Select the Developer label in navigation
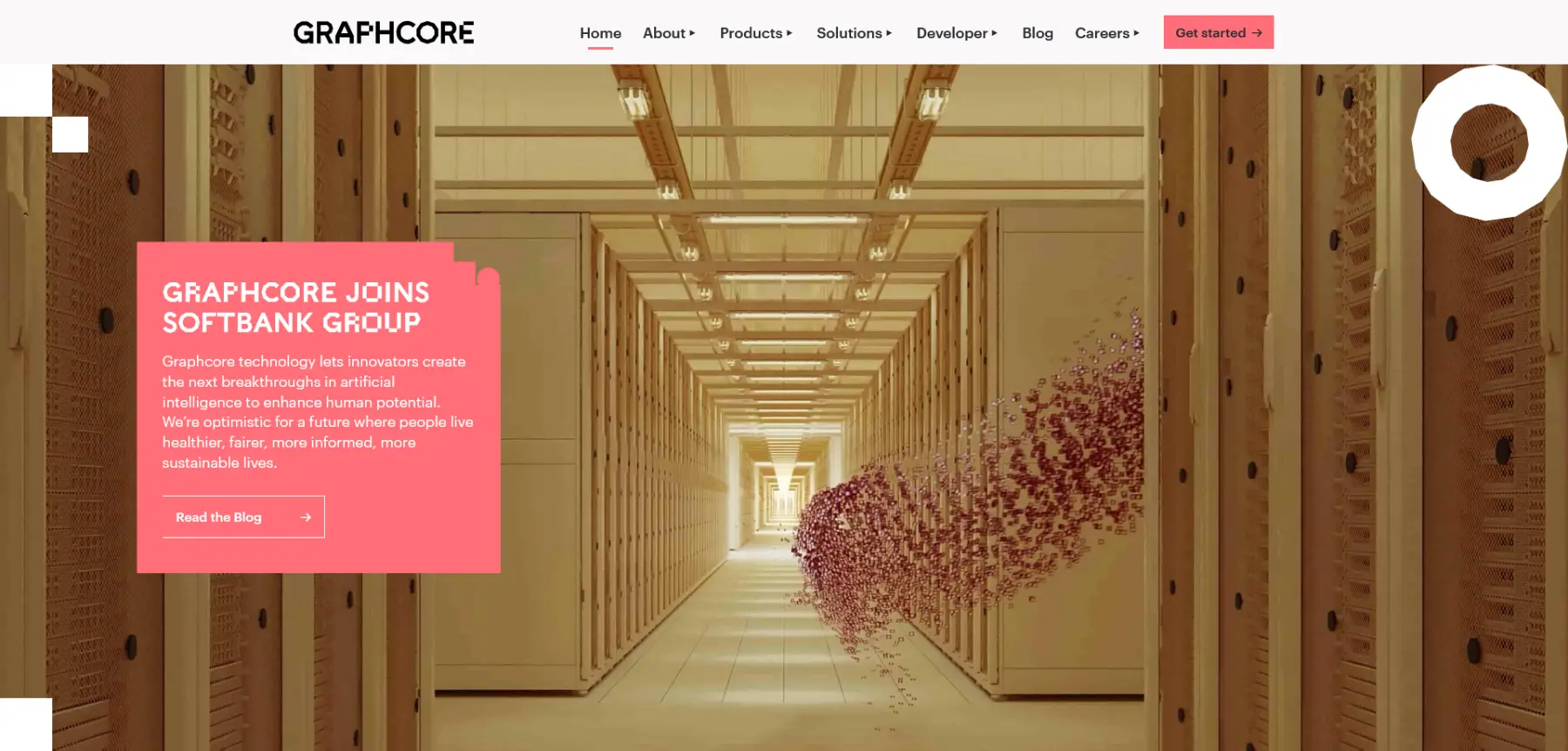The image size is (1568, 751). 951,33
